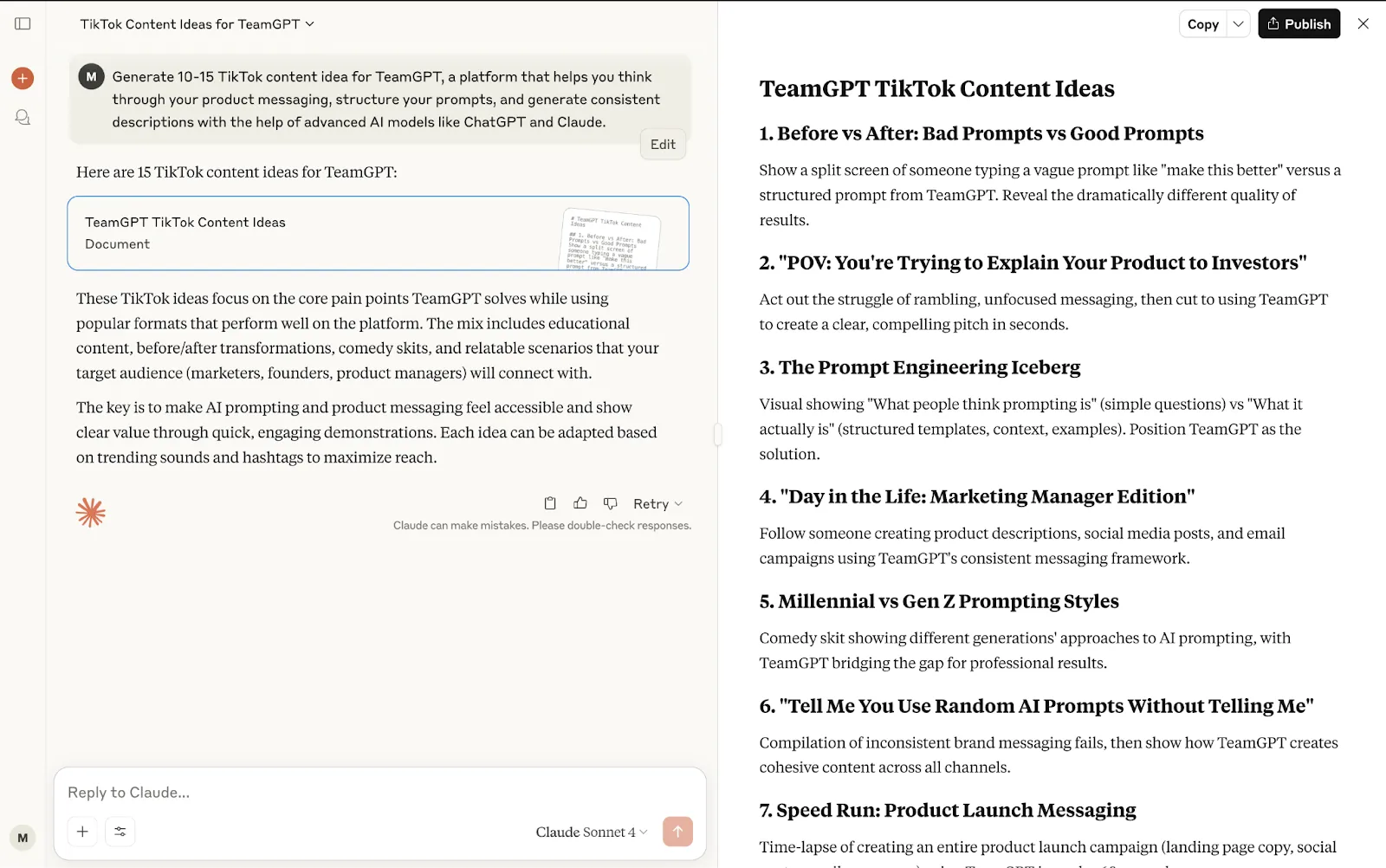Click the disclaimer Claude can make mistakes
1386x868 pixels.
click(542, 526)
